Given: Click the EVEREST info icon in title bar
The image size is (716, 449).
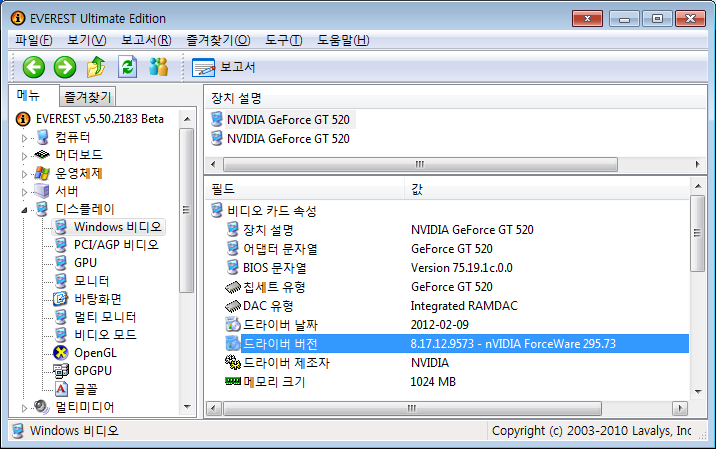Looking at the screenshot, I should 18,18.
